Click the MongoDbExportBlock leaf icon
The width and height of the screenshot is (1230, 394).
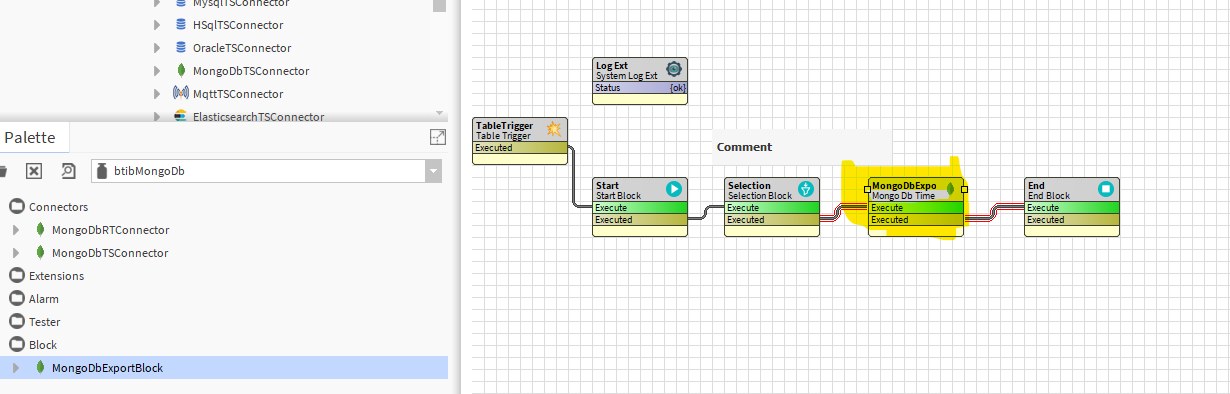[39, 368]
